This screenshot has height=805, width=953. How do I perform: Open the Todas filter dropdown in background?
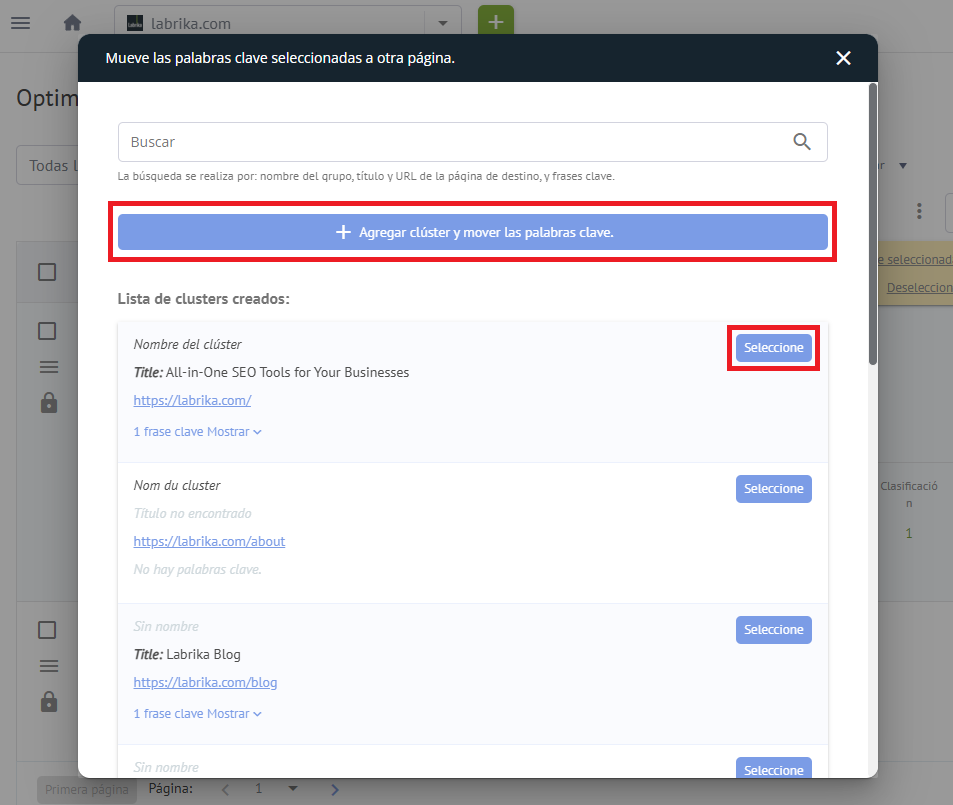tap(47, 165)
